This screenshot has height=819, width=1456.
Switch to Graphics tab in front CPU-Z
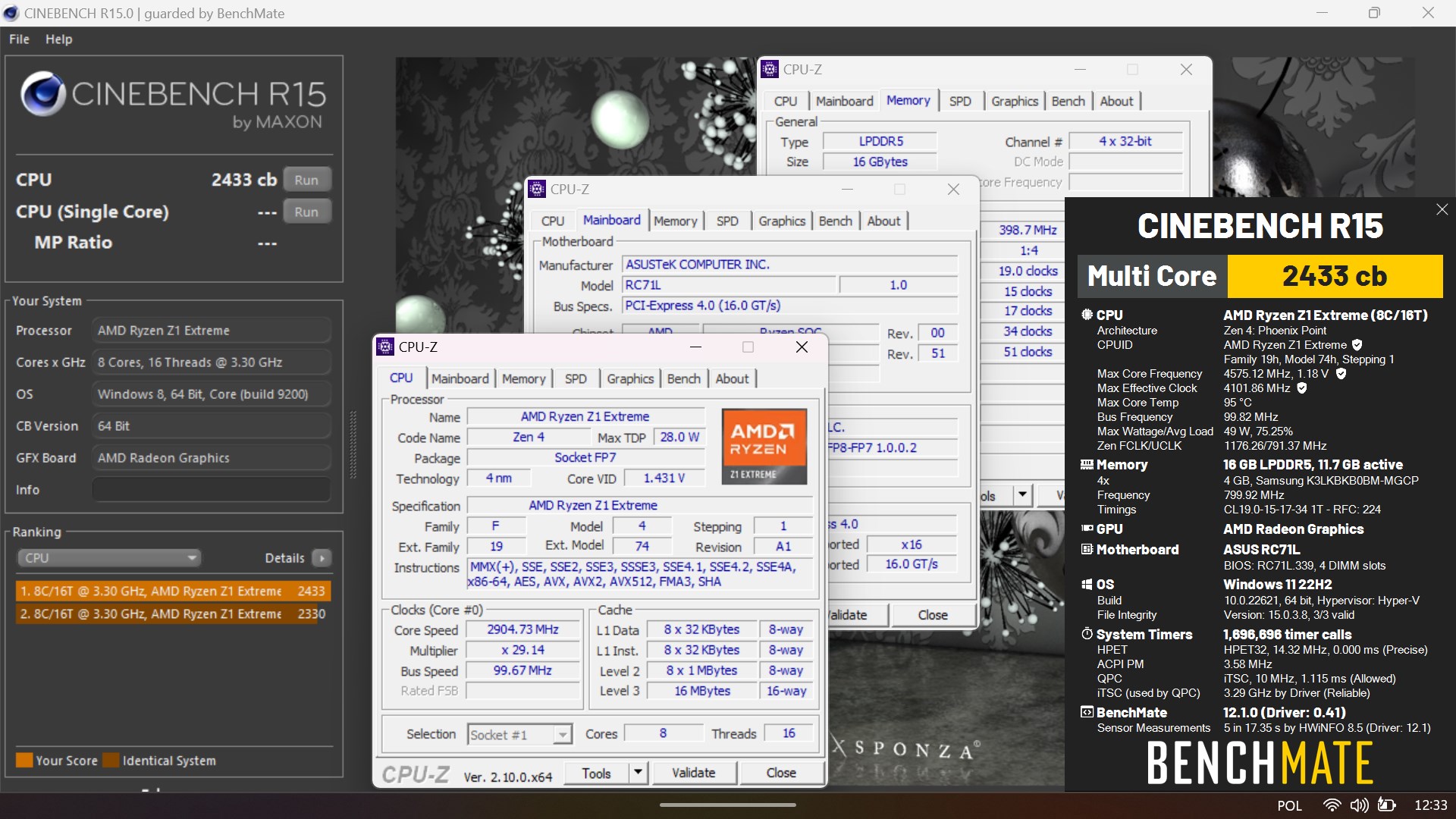point(630,378)
